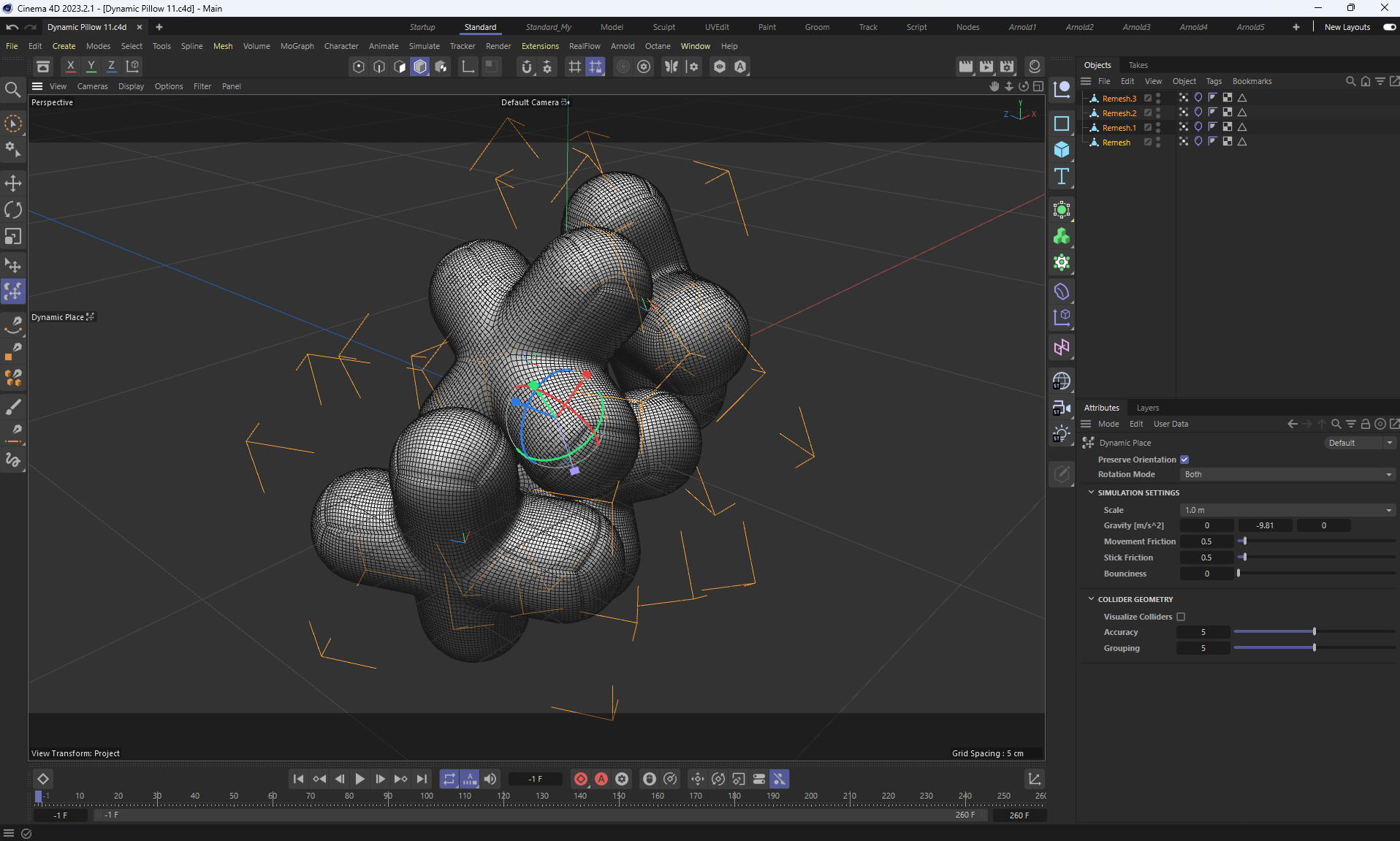The image size is (1400, 841).
Task: Select the Rotate tool in left toolbar
Action: tap(13, 210)
